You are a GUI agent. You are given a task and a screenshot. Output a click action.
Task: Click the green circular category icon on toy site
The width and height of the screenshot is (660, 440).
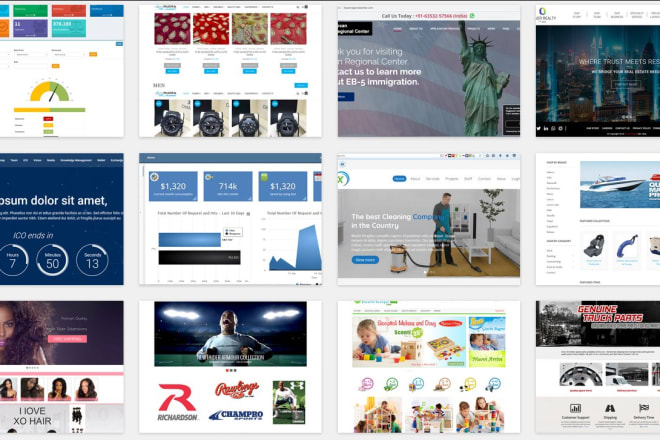[x=391, y=384]
